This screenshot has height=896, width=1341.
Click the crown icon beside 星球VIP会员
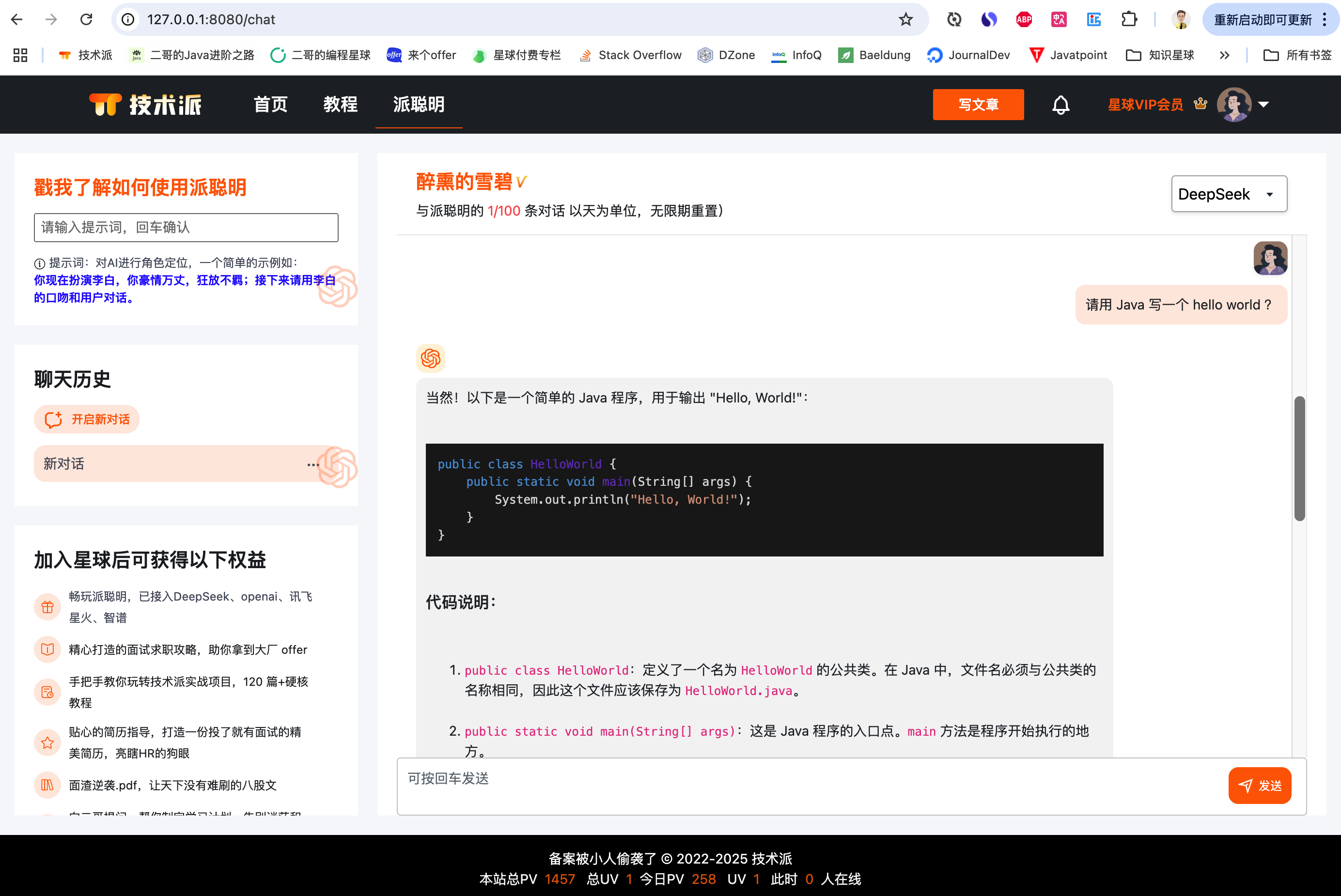[x=1201, y=104]
